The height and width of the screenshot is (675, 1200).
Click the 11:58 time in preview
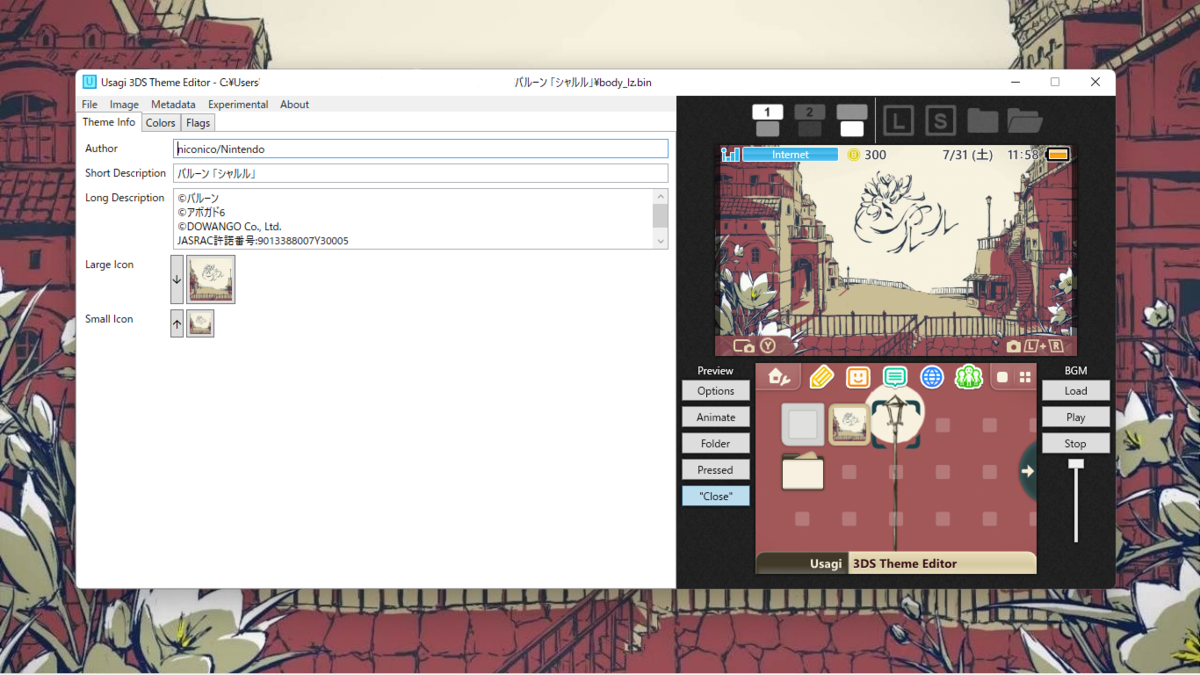(1023, 155)
